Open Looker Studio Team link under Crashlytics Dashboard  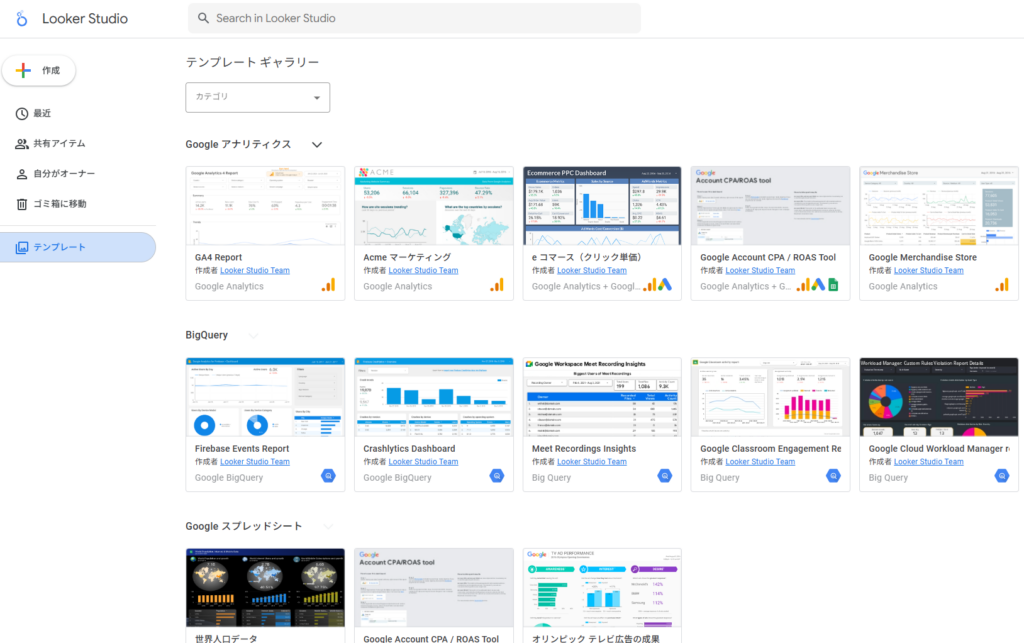pyautogui.click(x=423, y=461)
